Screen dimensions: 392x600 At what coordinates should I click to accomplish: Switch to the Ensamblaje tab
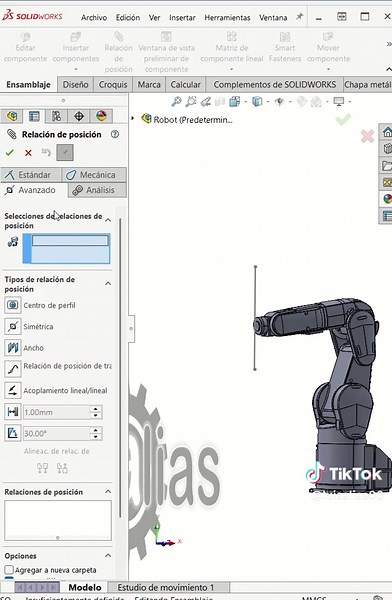(28, 85)
